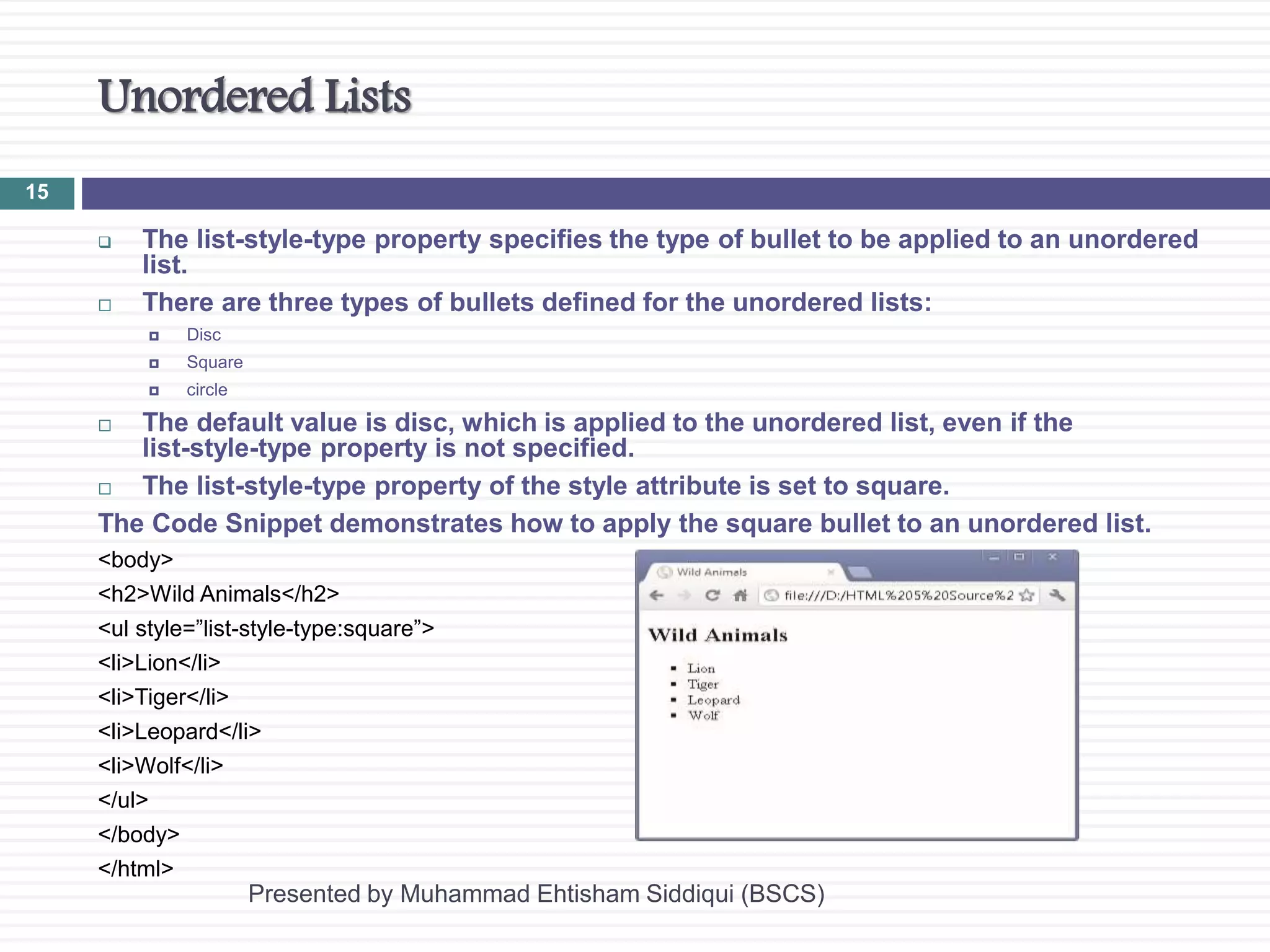Click the </body> closing tag line
Screen dimensions: 1270x952
[x=139, y=834]
